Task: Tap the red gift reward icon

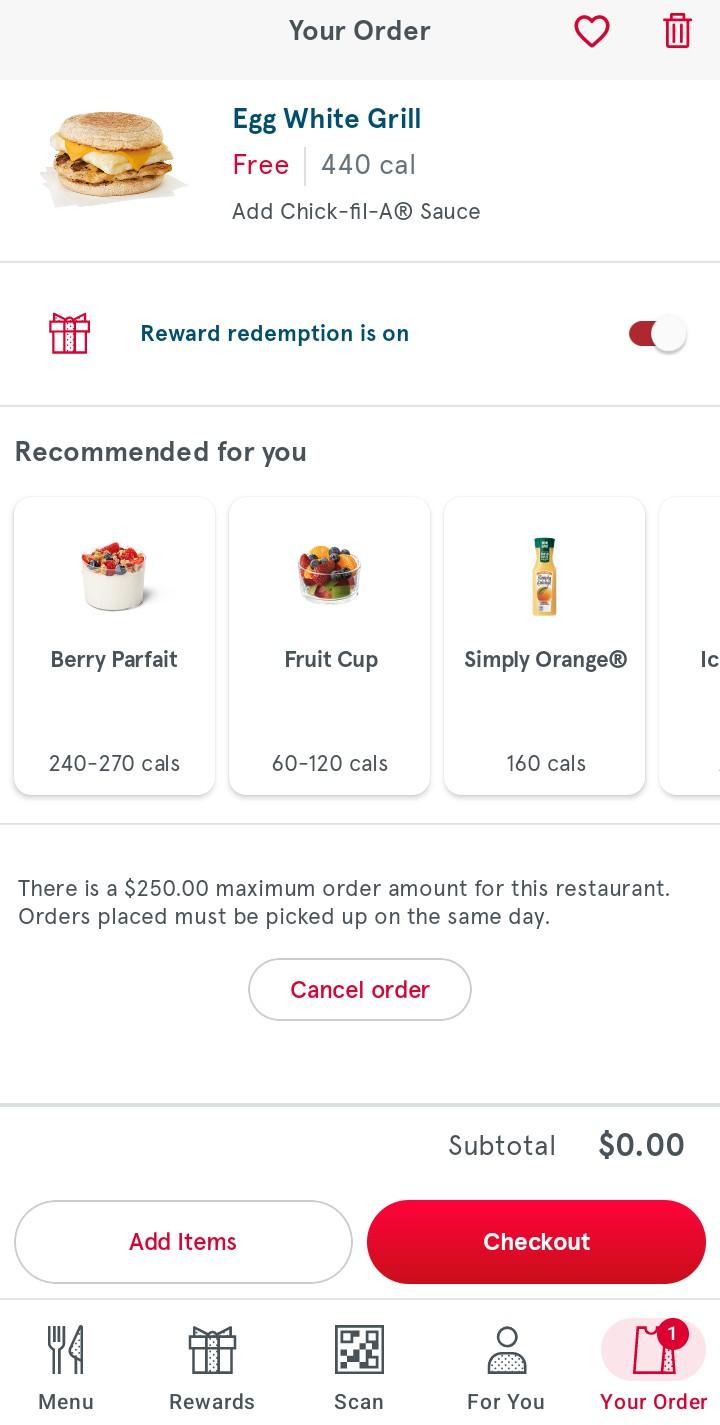Action: (70, 334)
